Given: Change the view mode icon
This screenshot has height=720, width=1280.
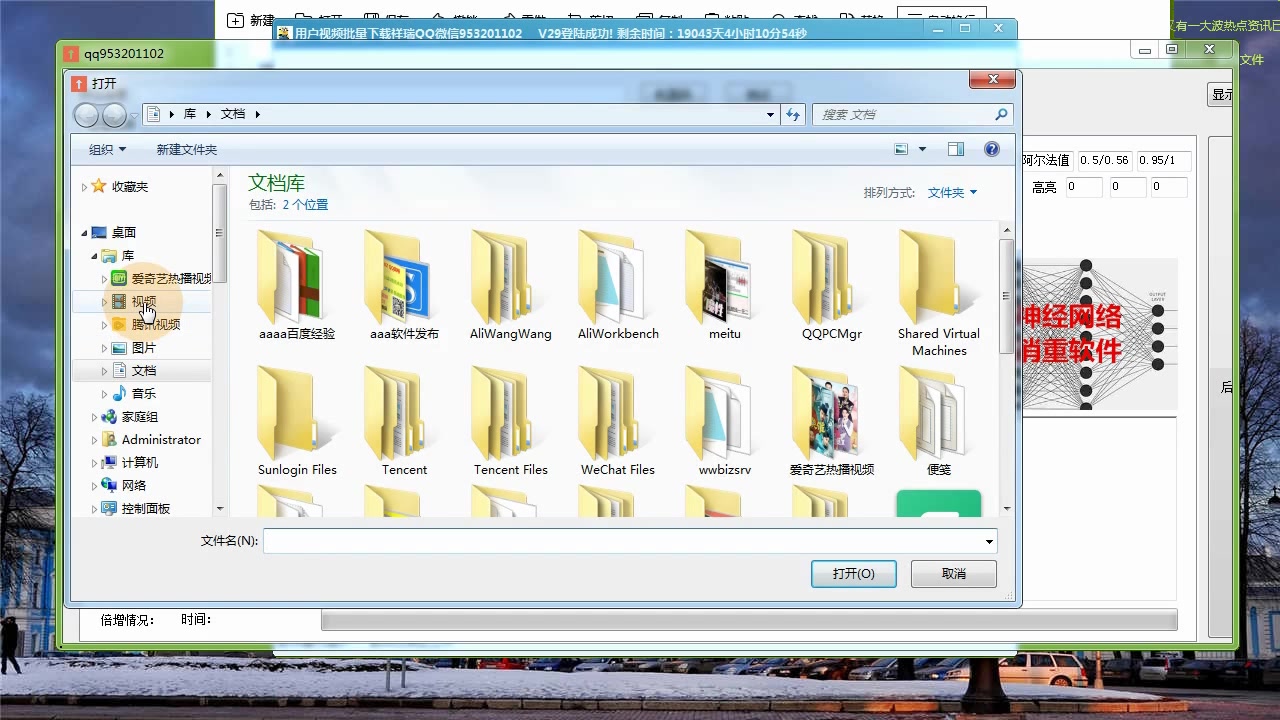Looking at the screenshot, I should pyautogui.click(x=901, y=149).
